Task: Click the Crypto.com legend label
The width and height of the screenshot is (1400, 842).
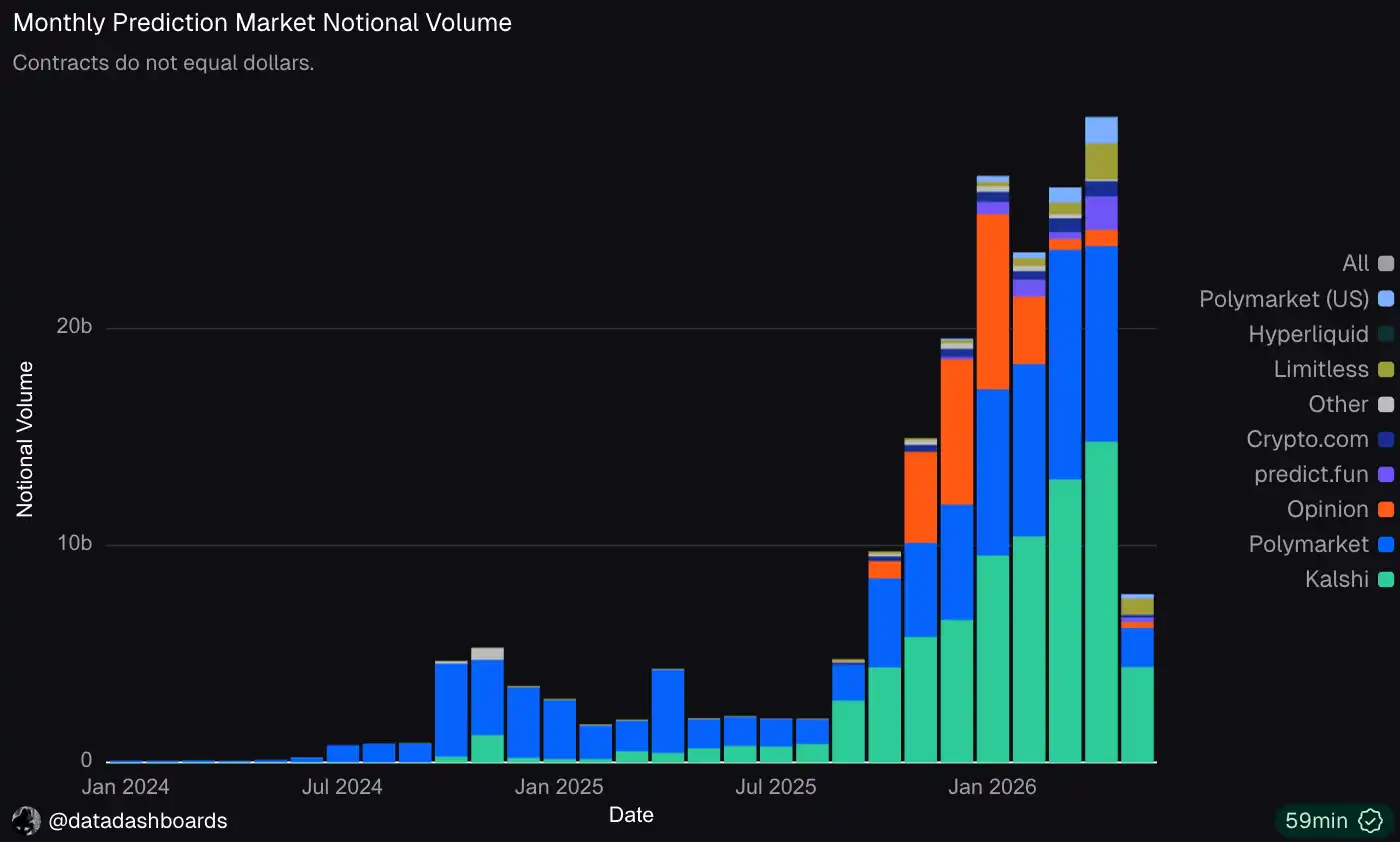Action: 1307,439
